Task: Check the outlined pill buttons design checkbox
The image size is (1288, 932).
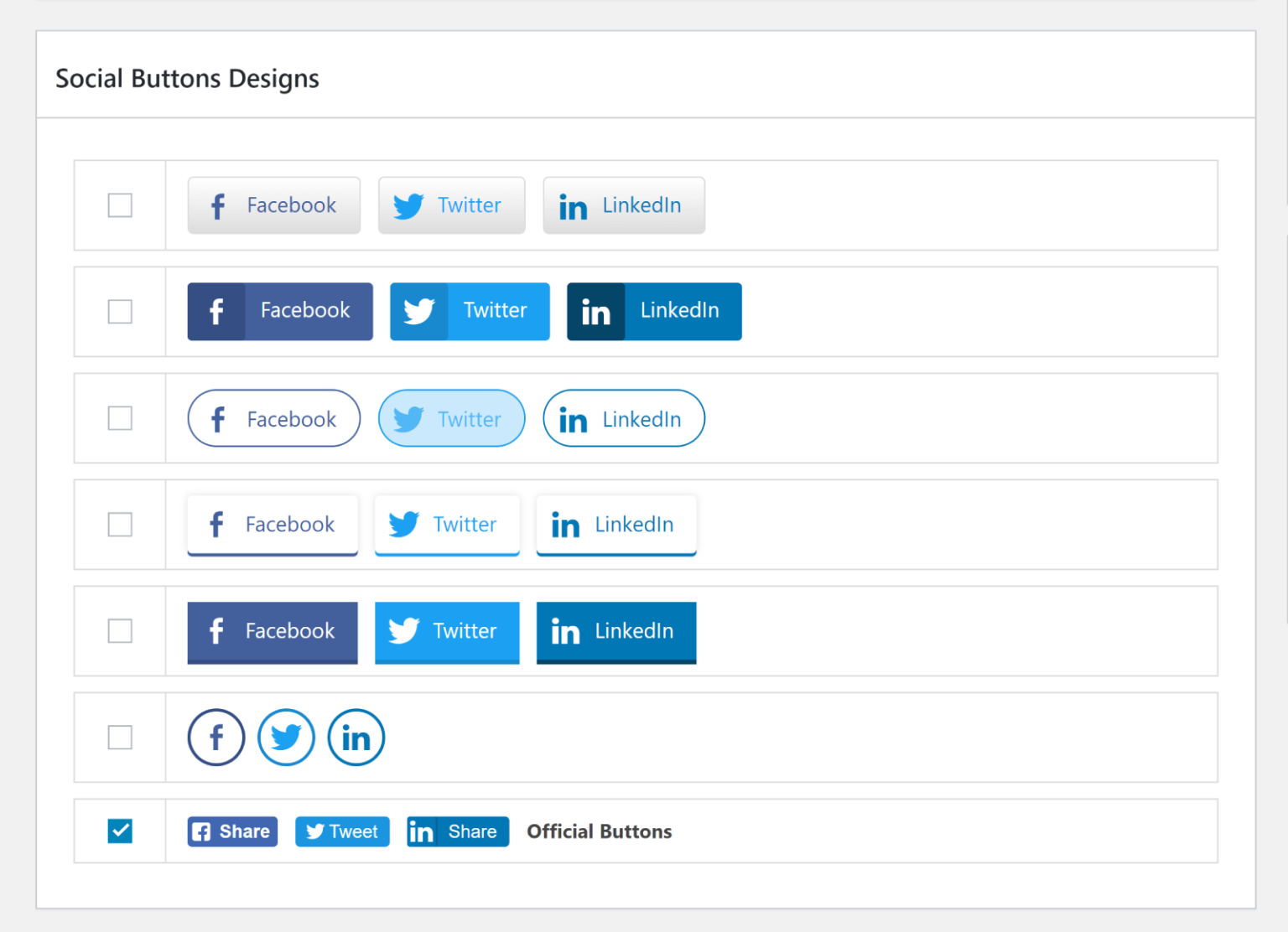Action: point(120,418)
